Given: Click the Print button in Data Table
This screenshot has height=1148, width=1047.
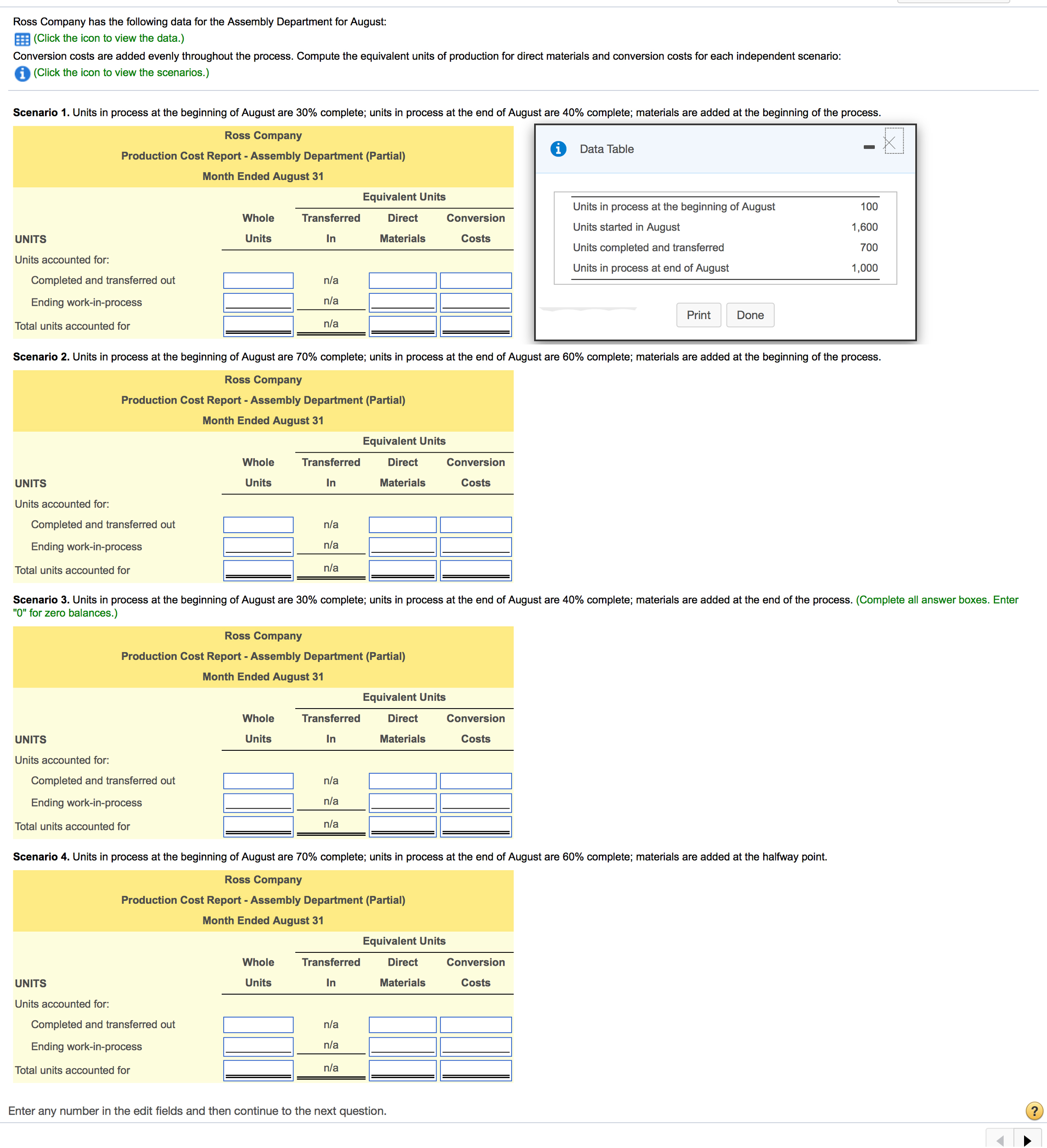Looking at the screenshot, I should (698, 315).
